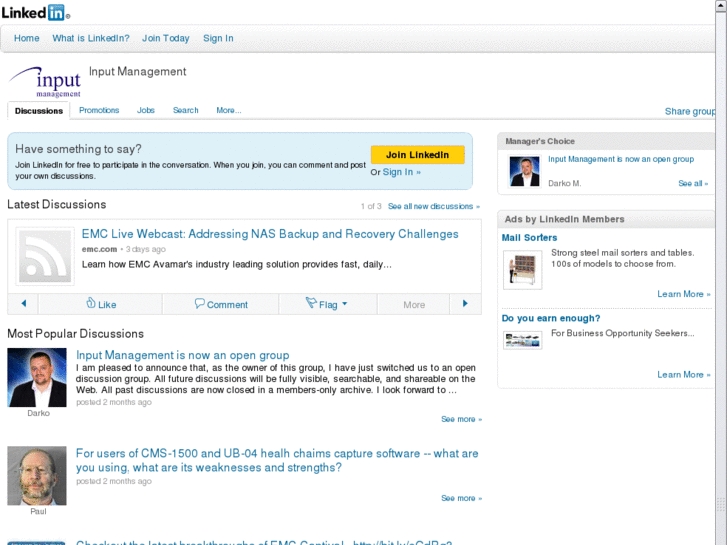The height and width of the screenshot is (545, 727).
Task: Open the CMS-1500 and UB-04 discussion title
Action: click(x=277, y=460)
